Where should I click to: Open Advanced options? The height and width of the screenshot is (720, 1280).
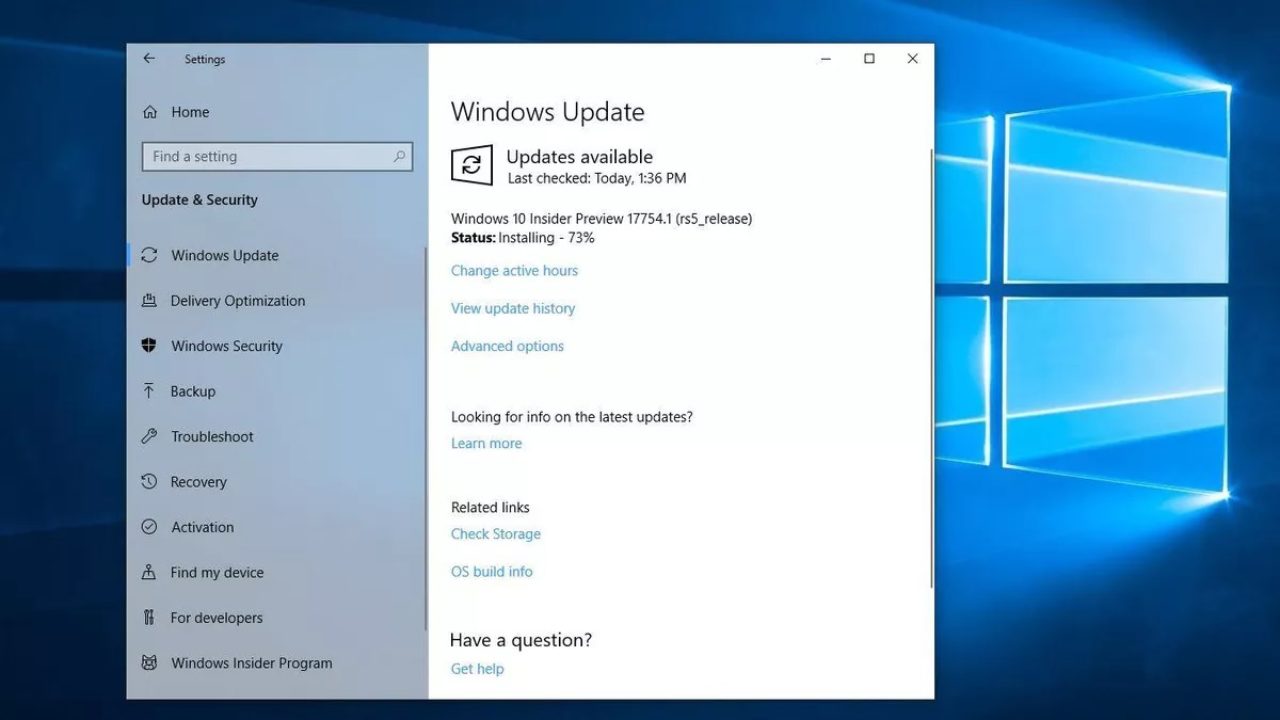pyautogui.click(x=507, y=346)
